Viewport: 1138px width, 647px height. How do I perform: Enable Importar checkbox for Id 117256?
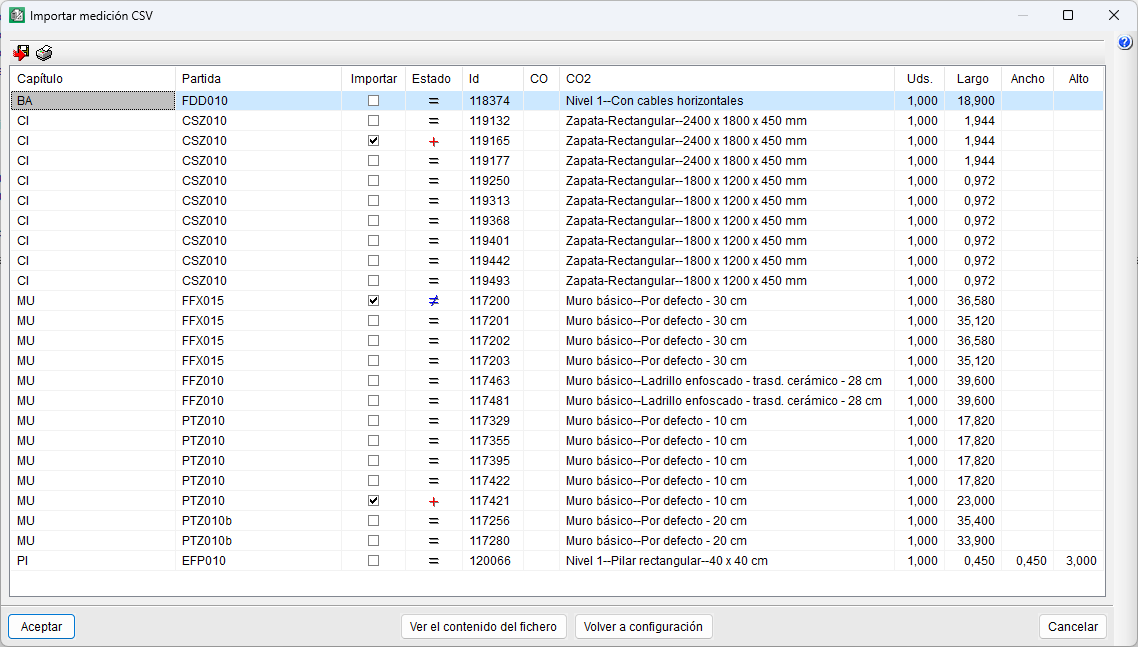pyautogui.click(x=373, y=521)
